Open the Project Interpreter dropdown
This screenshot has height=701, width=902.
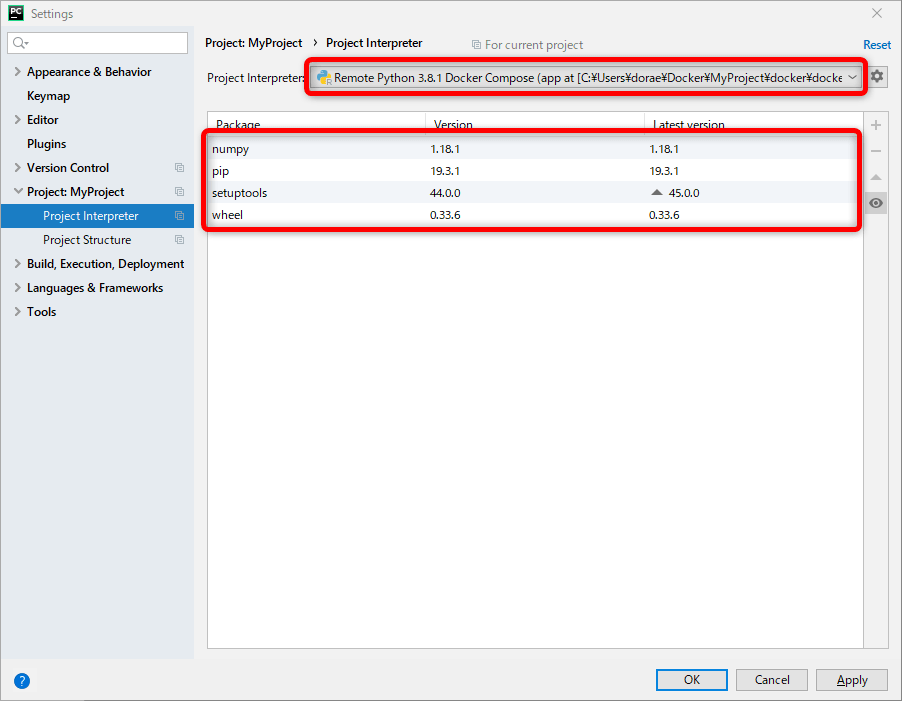586,78
